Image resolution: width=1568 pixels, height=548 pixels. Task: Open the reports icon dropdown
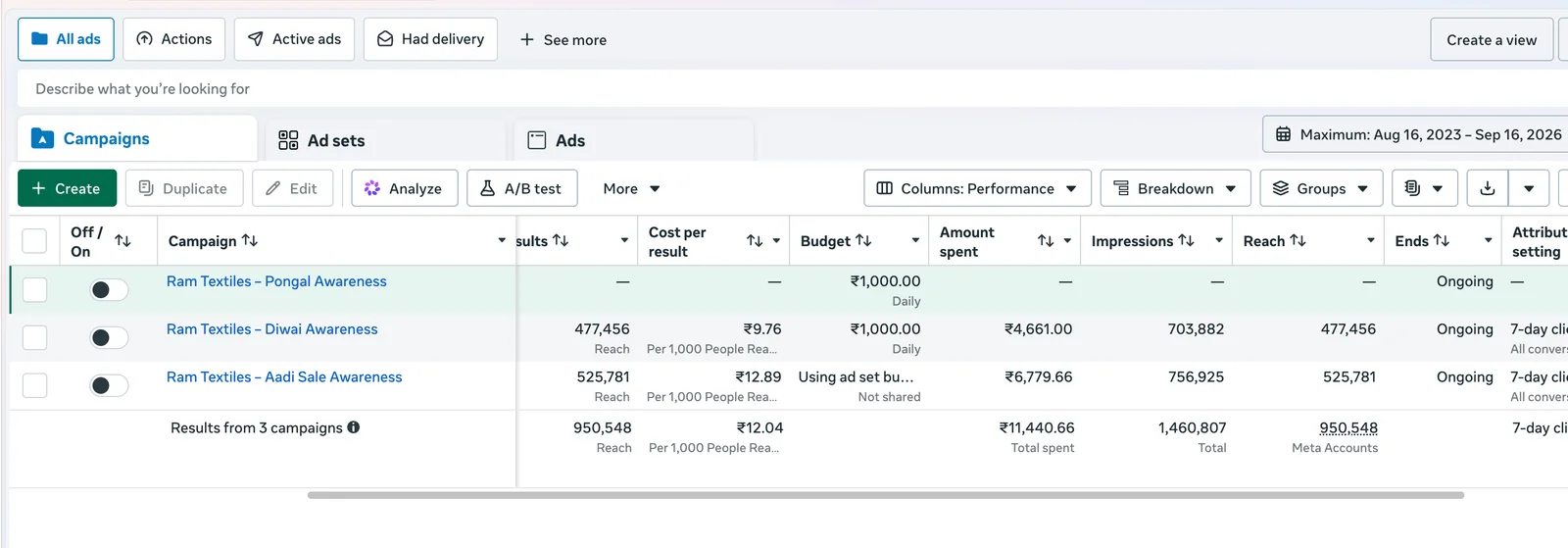[x=1424, y=188]
